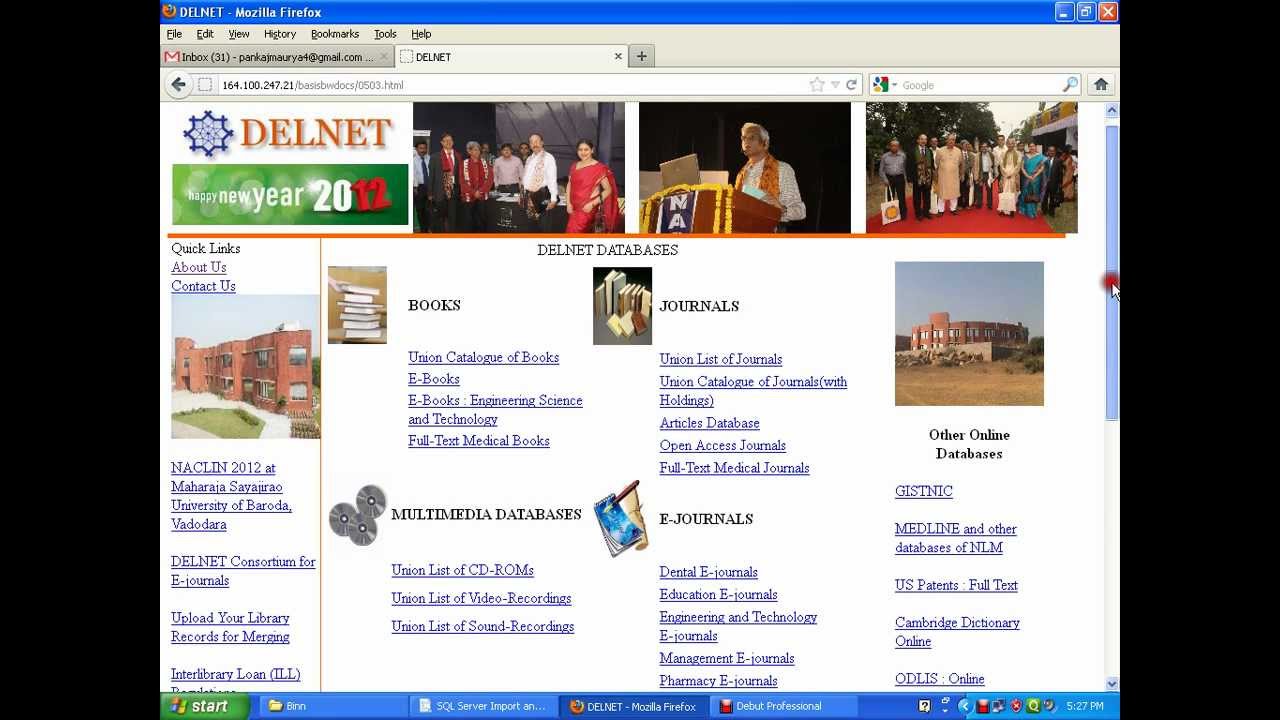This screenshot has width=1280, height=720.
Task: Open NACLIN 2012 at Maharaja Sayajirao link
Action: pyautogui.click(x=231, y=496)
